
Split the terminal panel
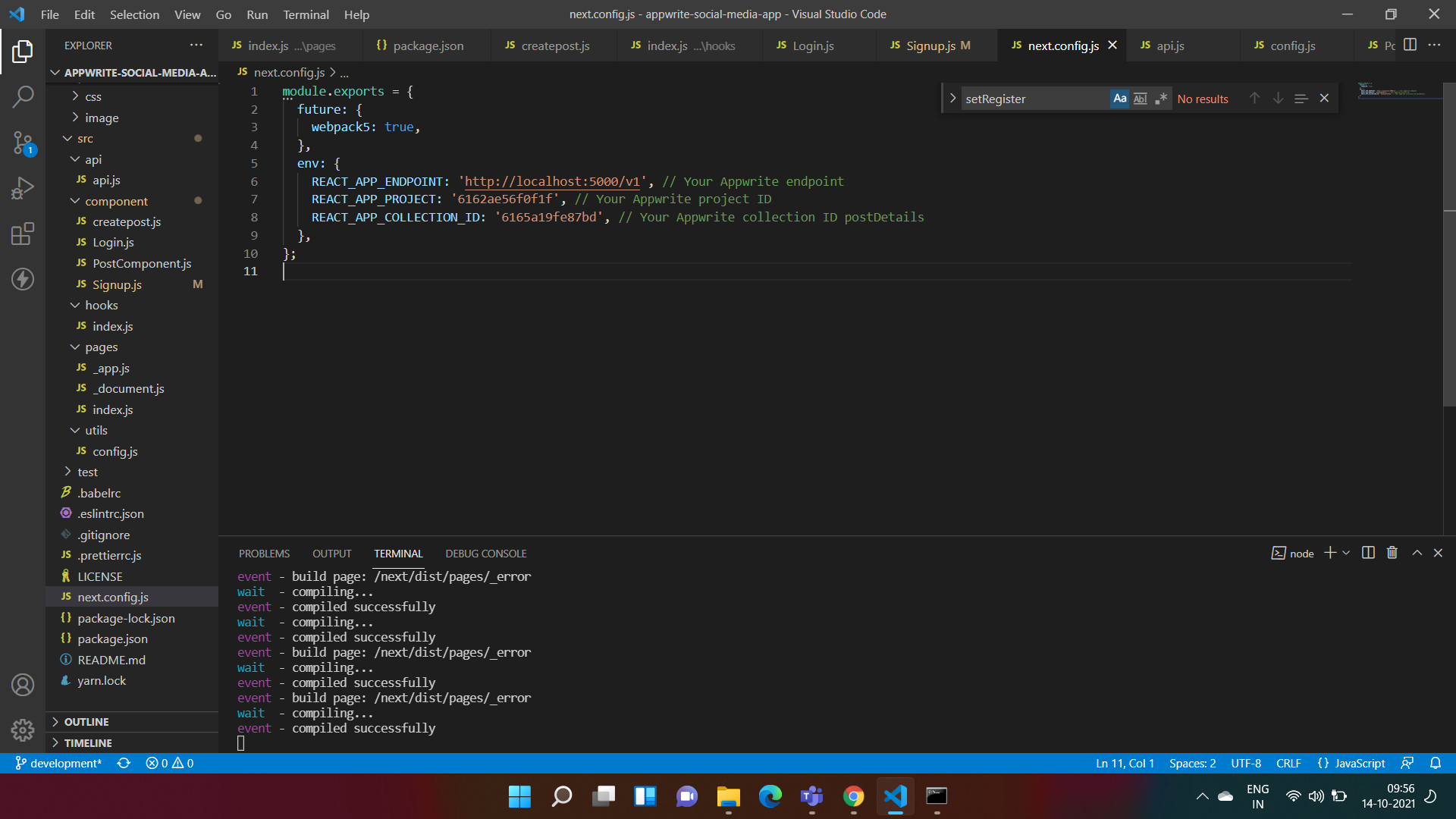(1368, 553)
